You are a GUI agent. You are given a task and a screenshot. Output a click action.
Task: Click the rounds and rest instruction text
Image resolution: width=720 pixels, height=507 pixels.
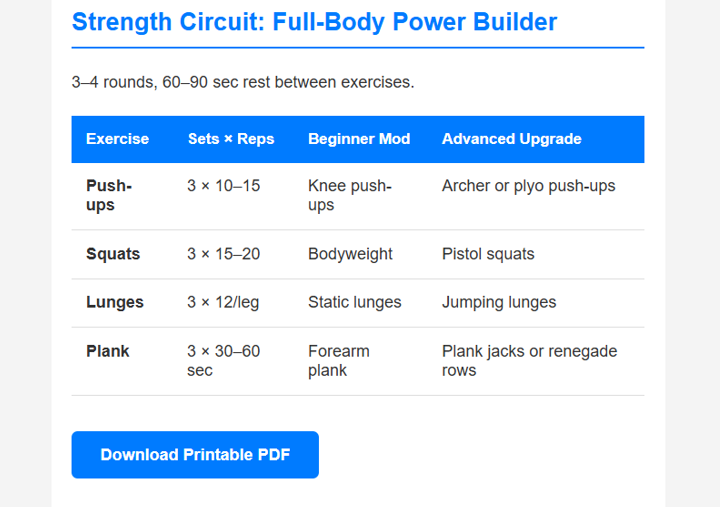pos(243,82)
